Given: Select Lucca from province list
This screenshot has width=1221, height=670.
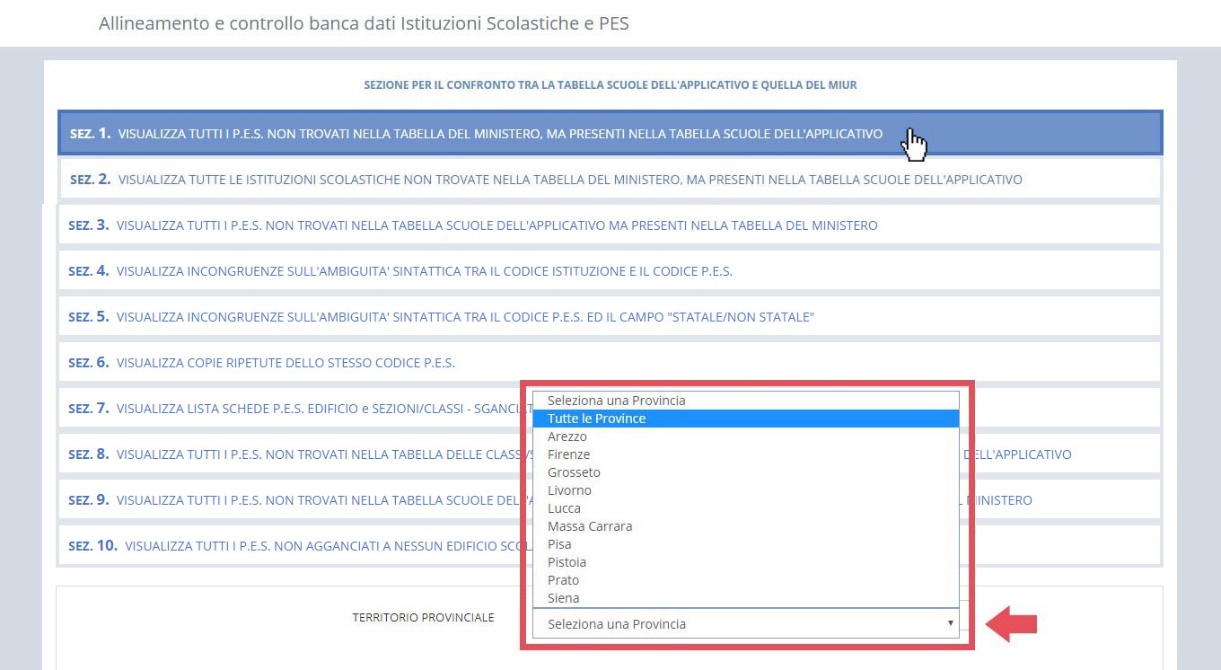Looking at the screenshot, I should 746,508.
